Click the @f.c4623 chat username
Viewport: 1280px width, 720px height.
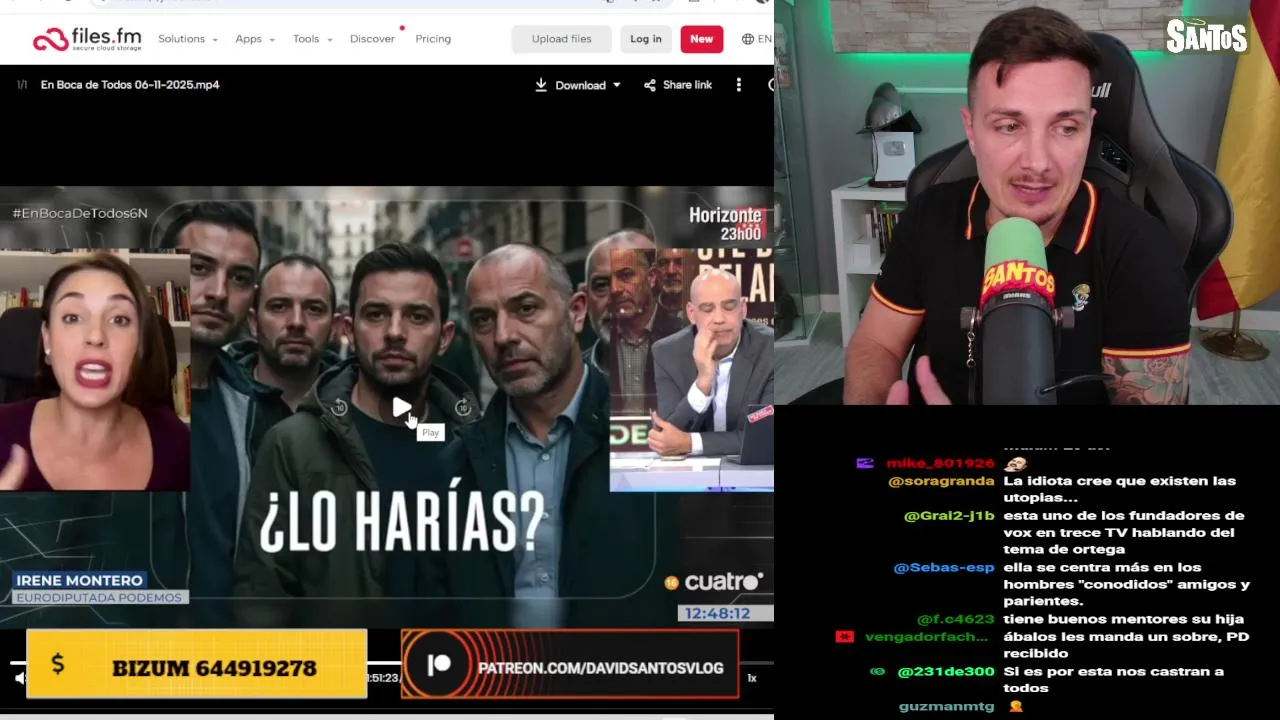click(x=956, y=619)
